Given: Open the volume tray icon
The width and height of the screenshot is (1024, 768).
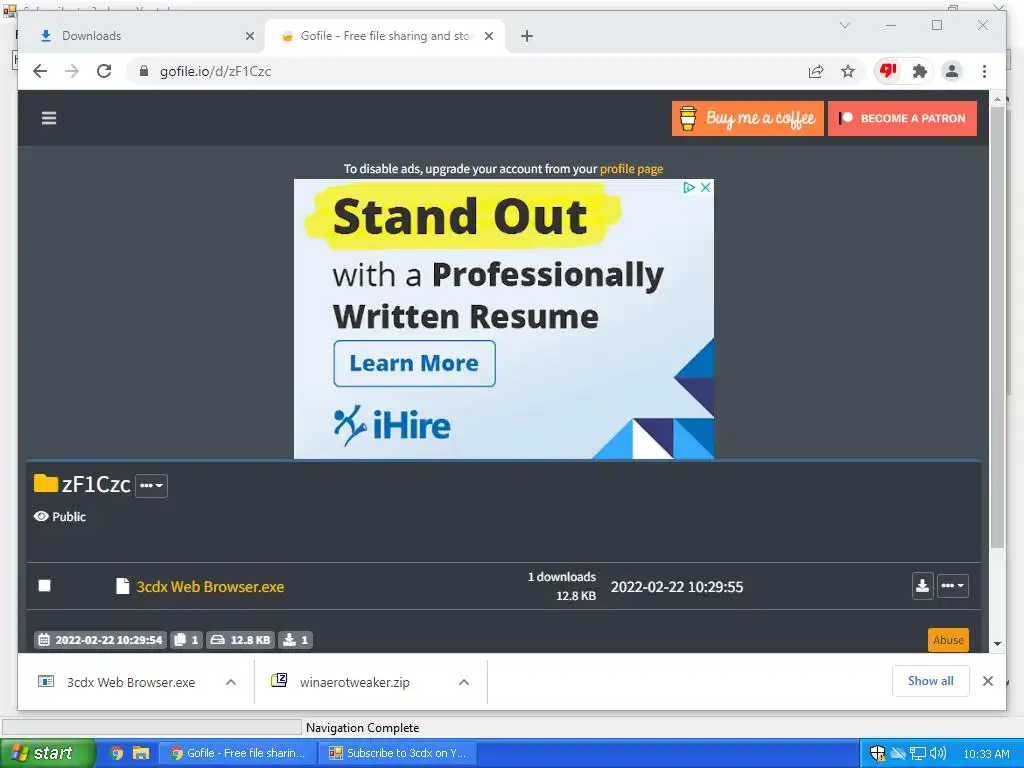Looking at the screenshot, I should [x=938, y=753].
